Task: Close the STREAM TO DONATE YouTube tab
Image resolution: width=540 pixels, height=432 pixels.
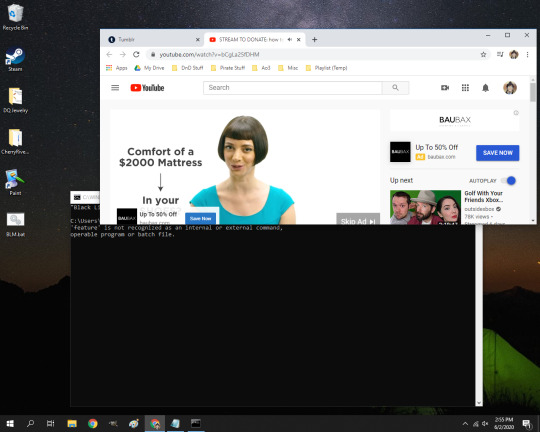Action: click(x=299, y=40)
